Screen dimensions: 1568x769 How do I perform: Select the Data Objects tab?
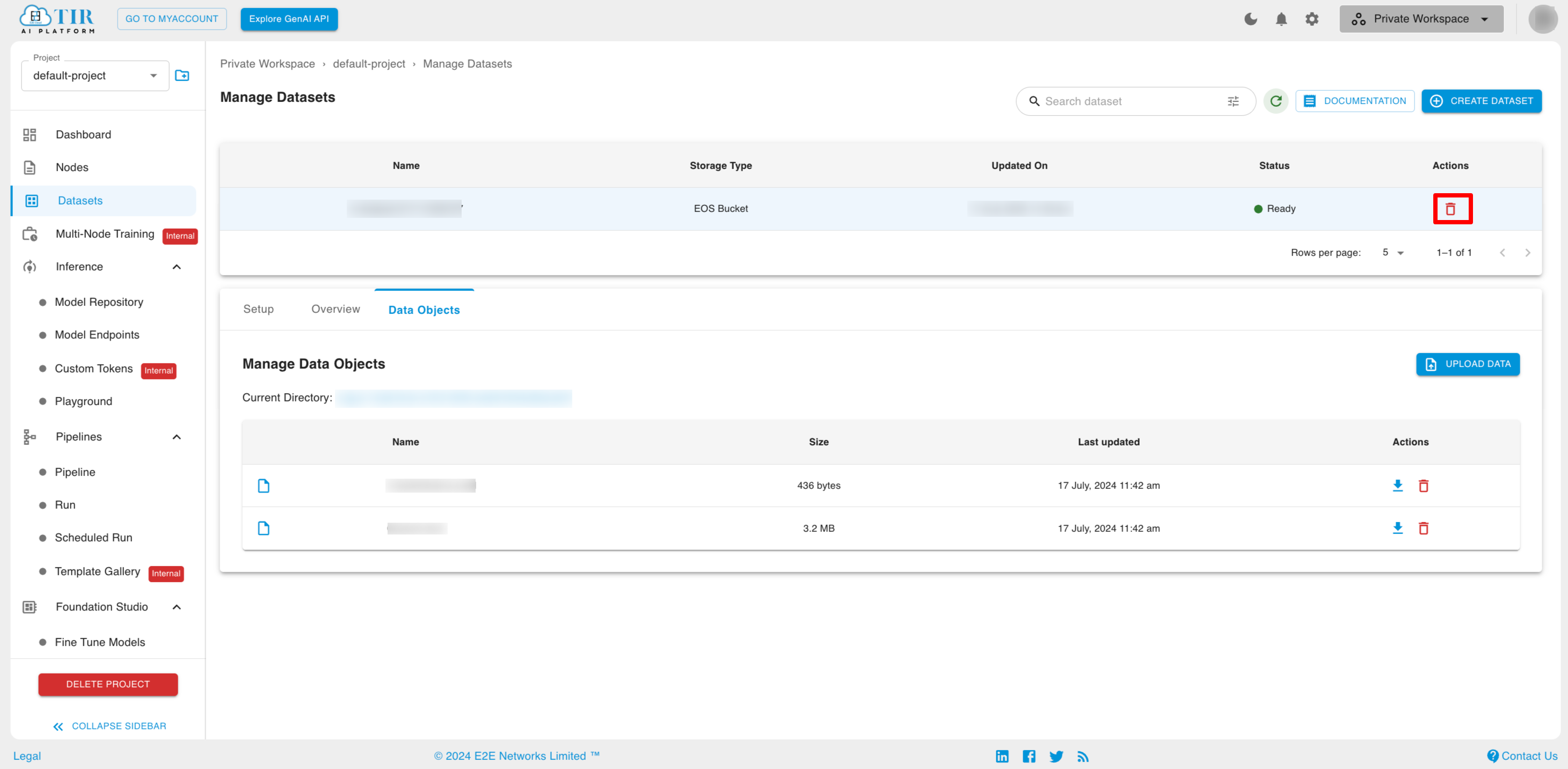coord(424,310)
